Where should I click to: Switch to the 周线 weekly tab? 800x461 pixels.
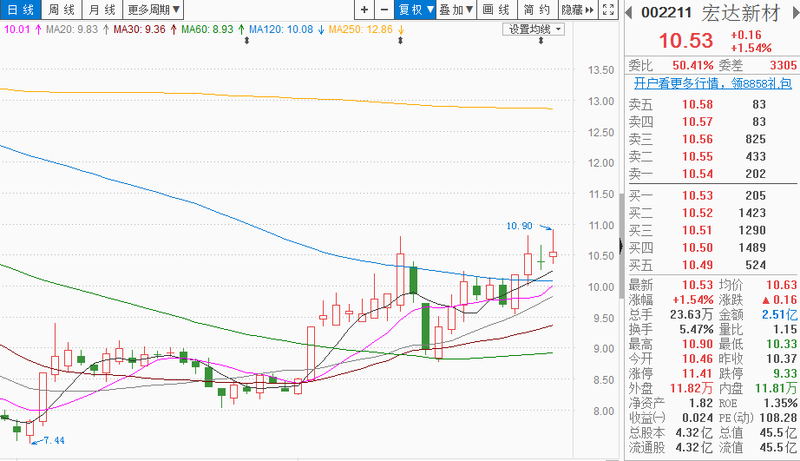(61, 10)
